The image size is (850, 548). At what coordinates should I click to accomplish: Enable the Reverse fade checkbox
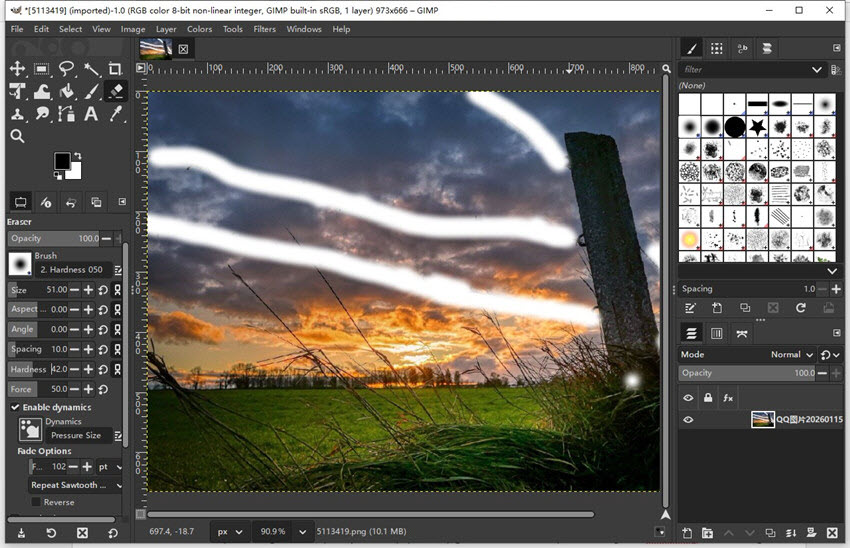click(36, 502)
